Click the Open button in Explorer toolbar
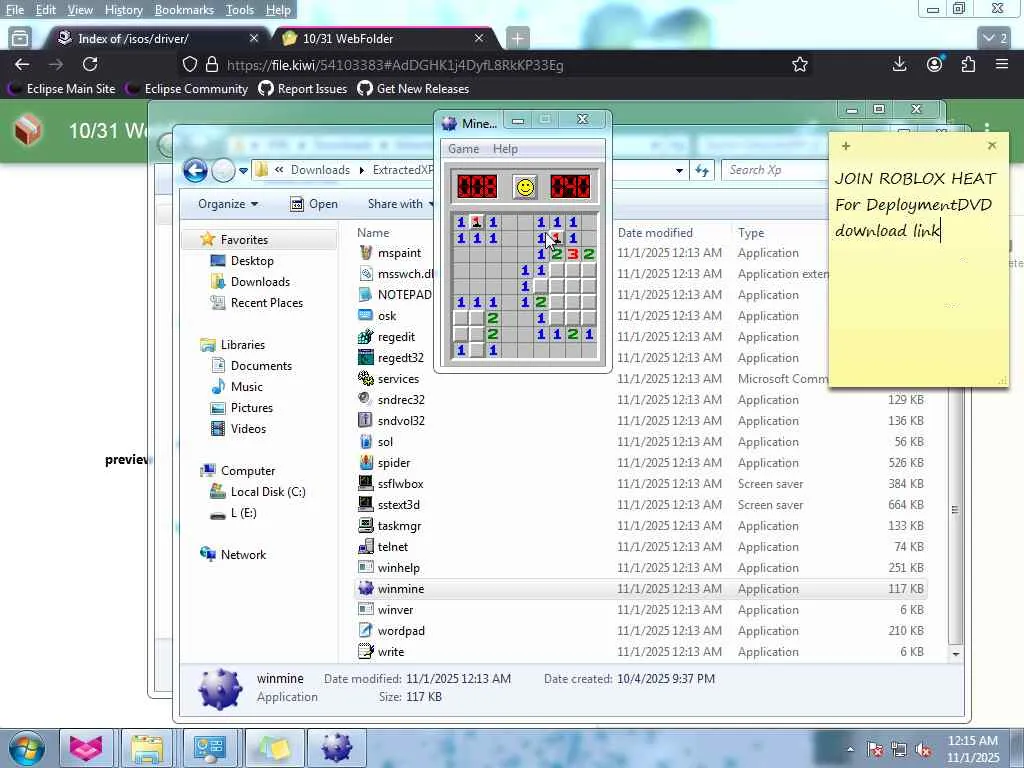The image size is (1024, 768). tap(314, 204)
